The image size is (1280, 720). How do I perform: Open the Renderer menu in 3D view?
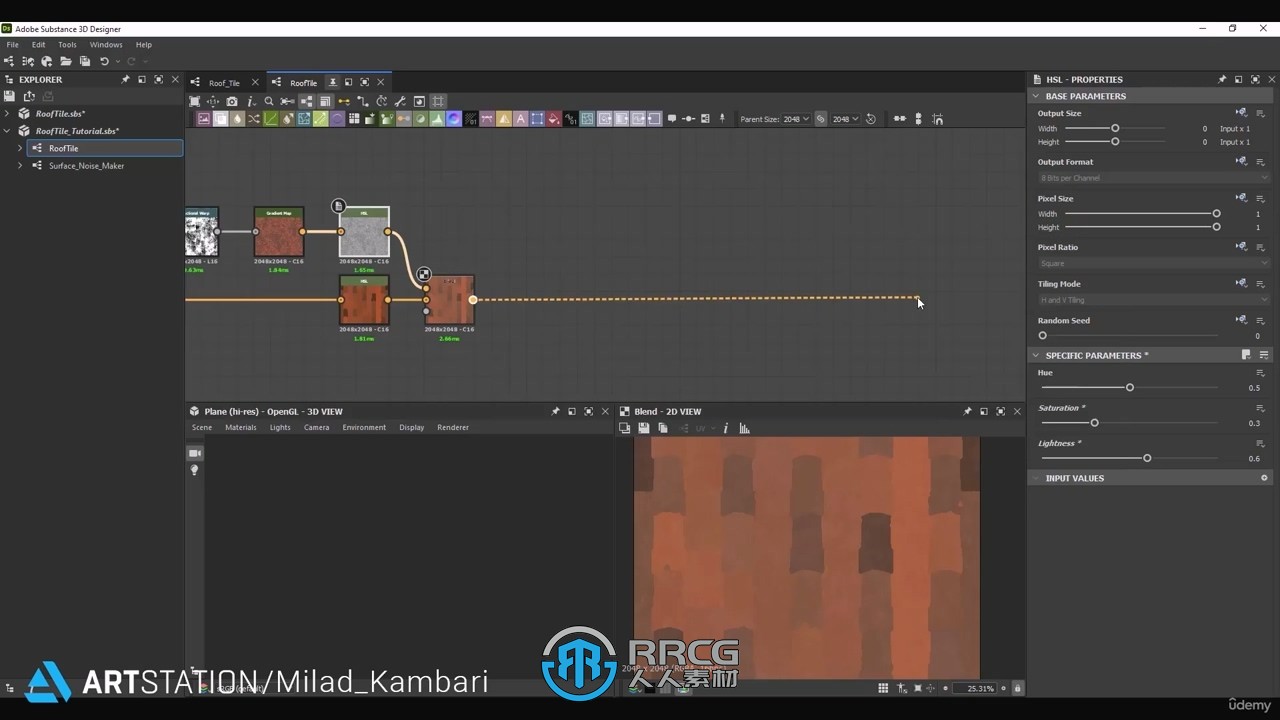pos(453,427)
